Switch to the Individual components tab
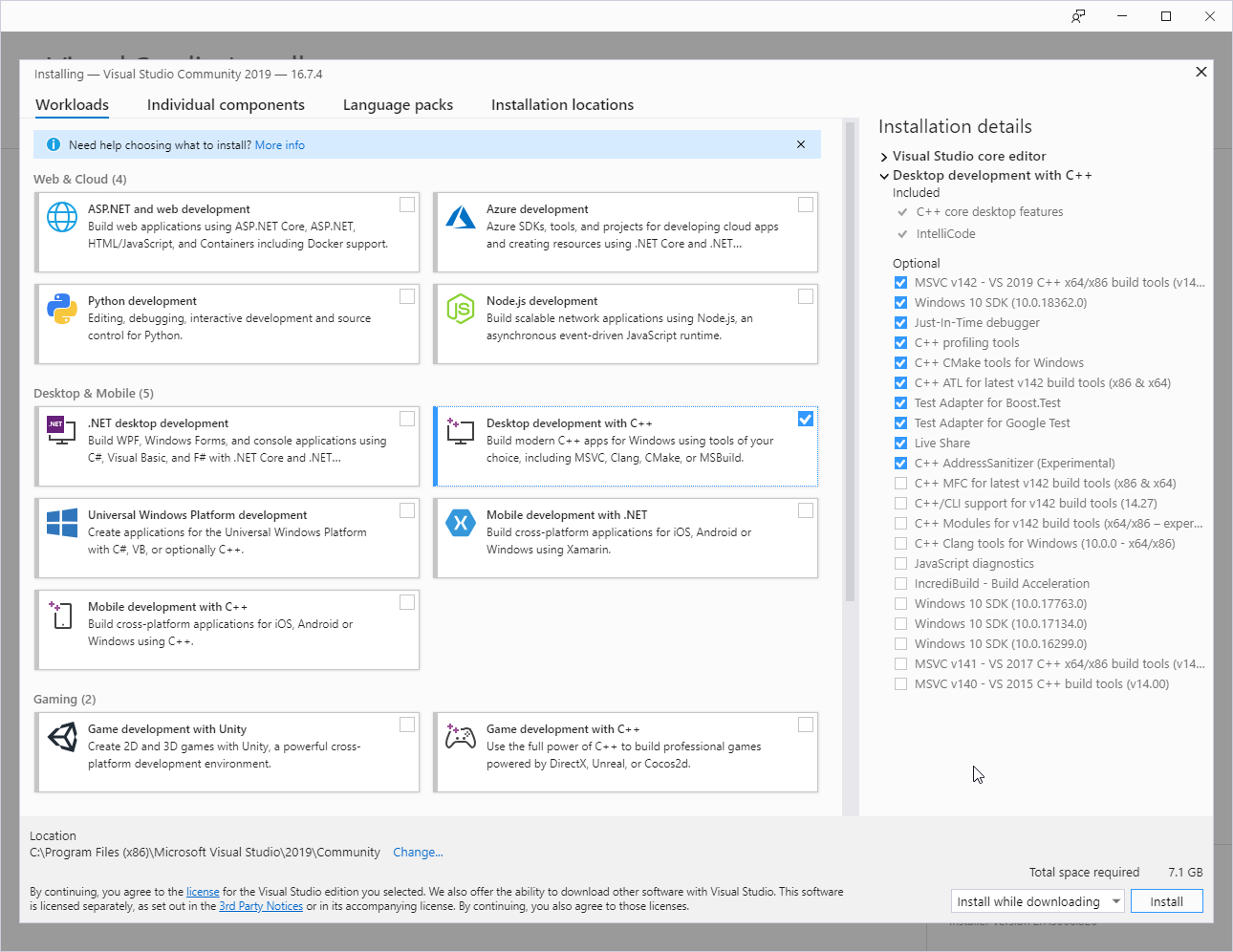 pos(226,104)
